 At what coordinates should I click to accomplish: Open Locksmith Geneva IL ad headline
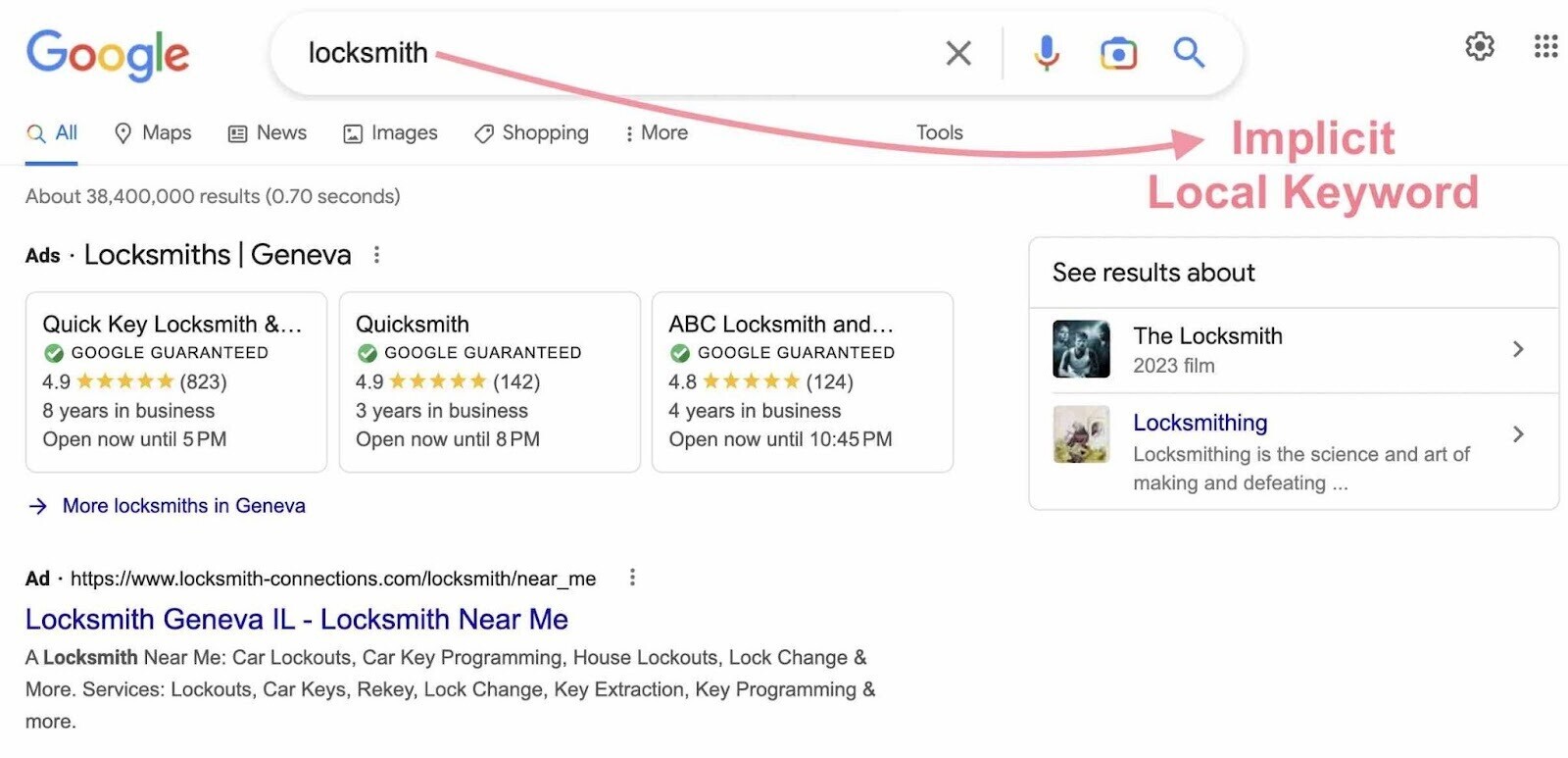(x=296, y=620)
